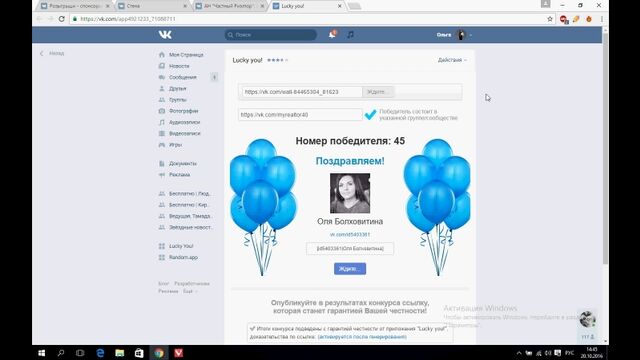Open Windows Store icon in taskbar

tap(139, 353)
